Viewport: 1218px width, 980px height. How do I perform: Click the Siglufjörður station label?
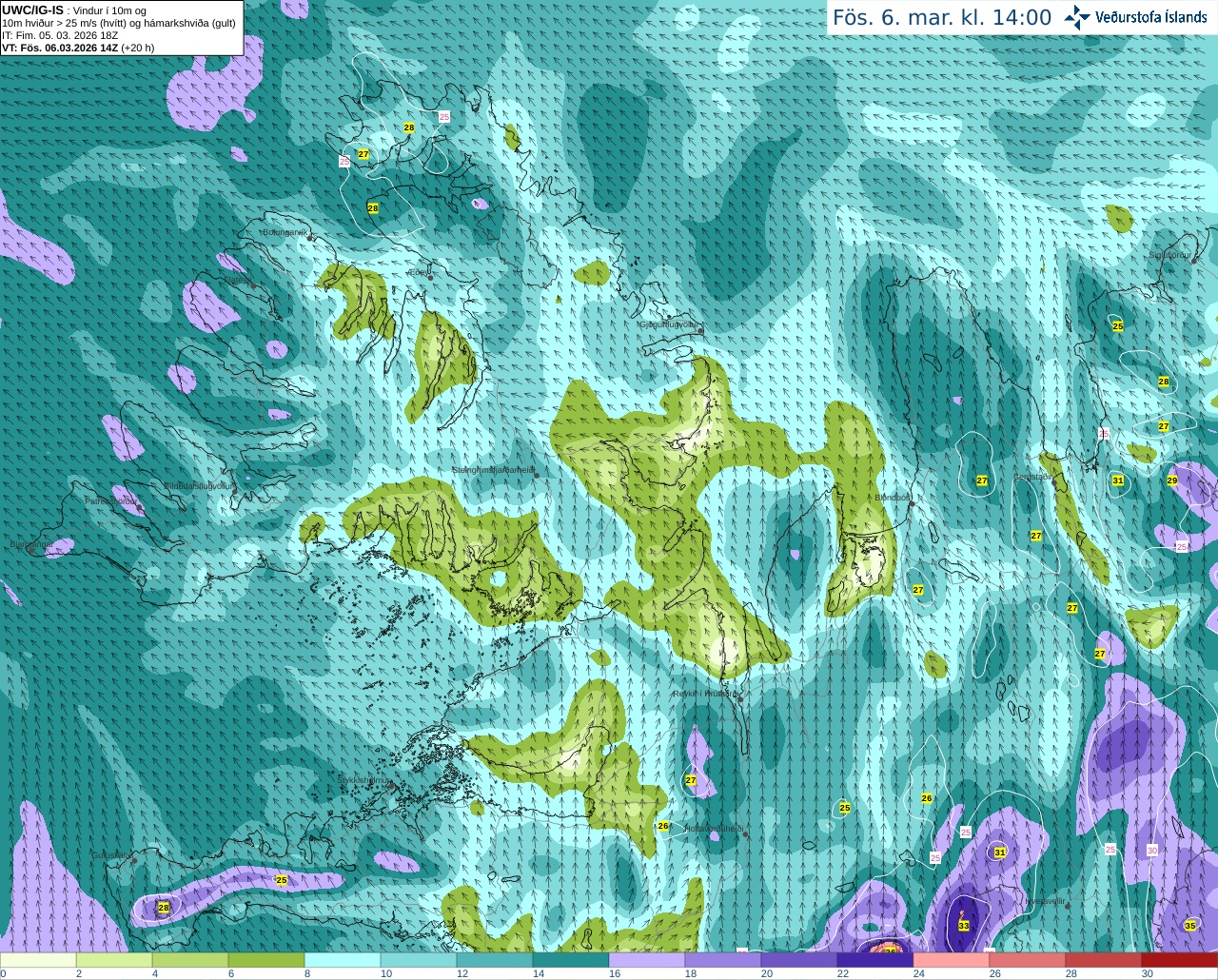point(1170,255)
